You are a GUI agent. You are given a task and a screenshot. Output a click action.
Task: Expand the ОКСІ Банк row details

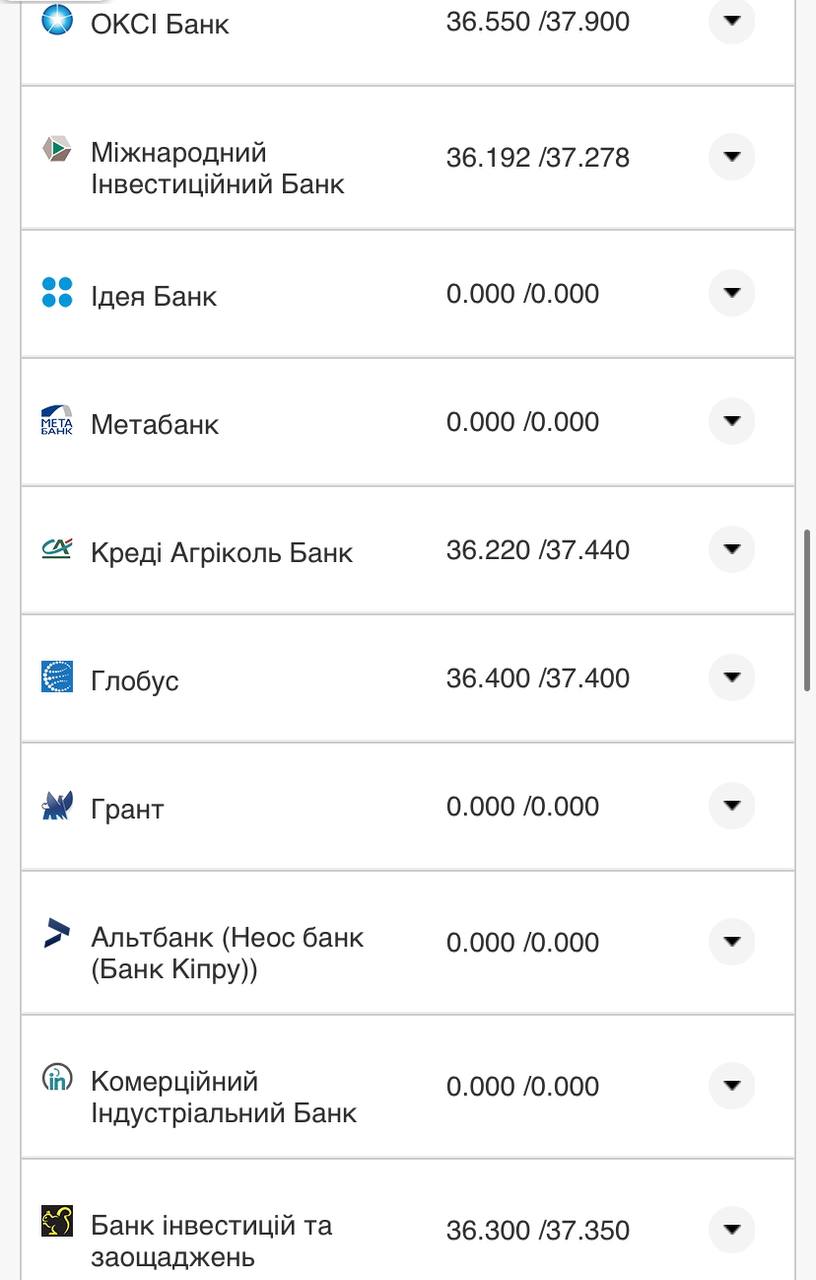(x=732, y=20)
